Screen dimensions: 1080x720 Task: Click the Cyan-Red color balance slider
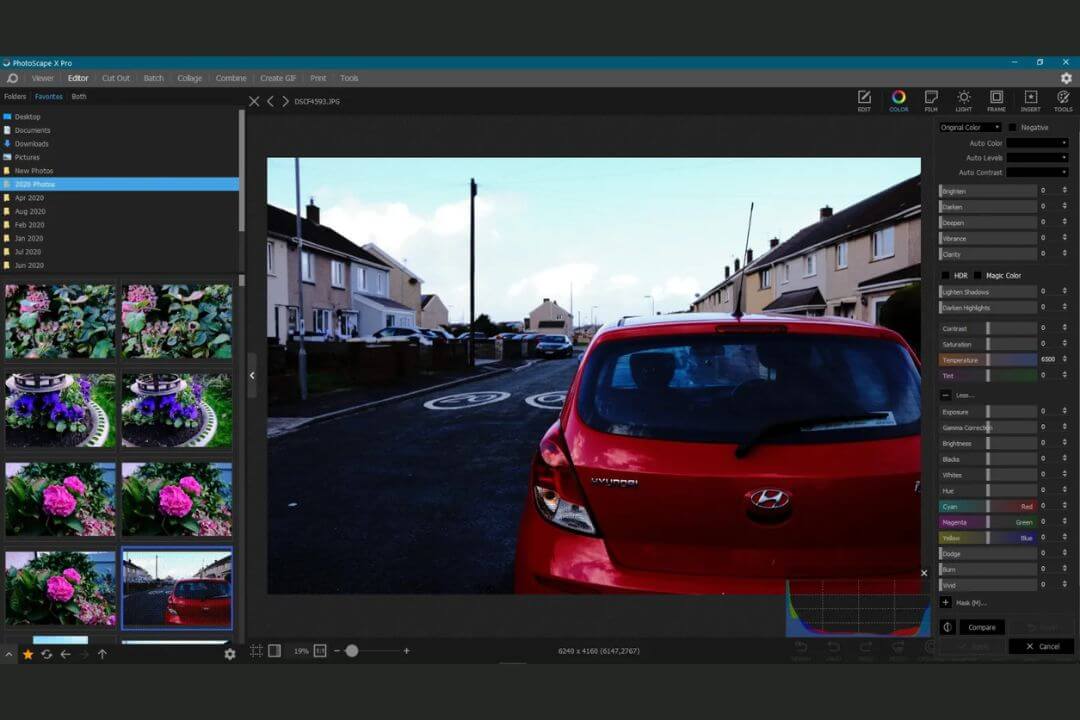(988, 506)
